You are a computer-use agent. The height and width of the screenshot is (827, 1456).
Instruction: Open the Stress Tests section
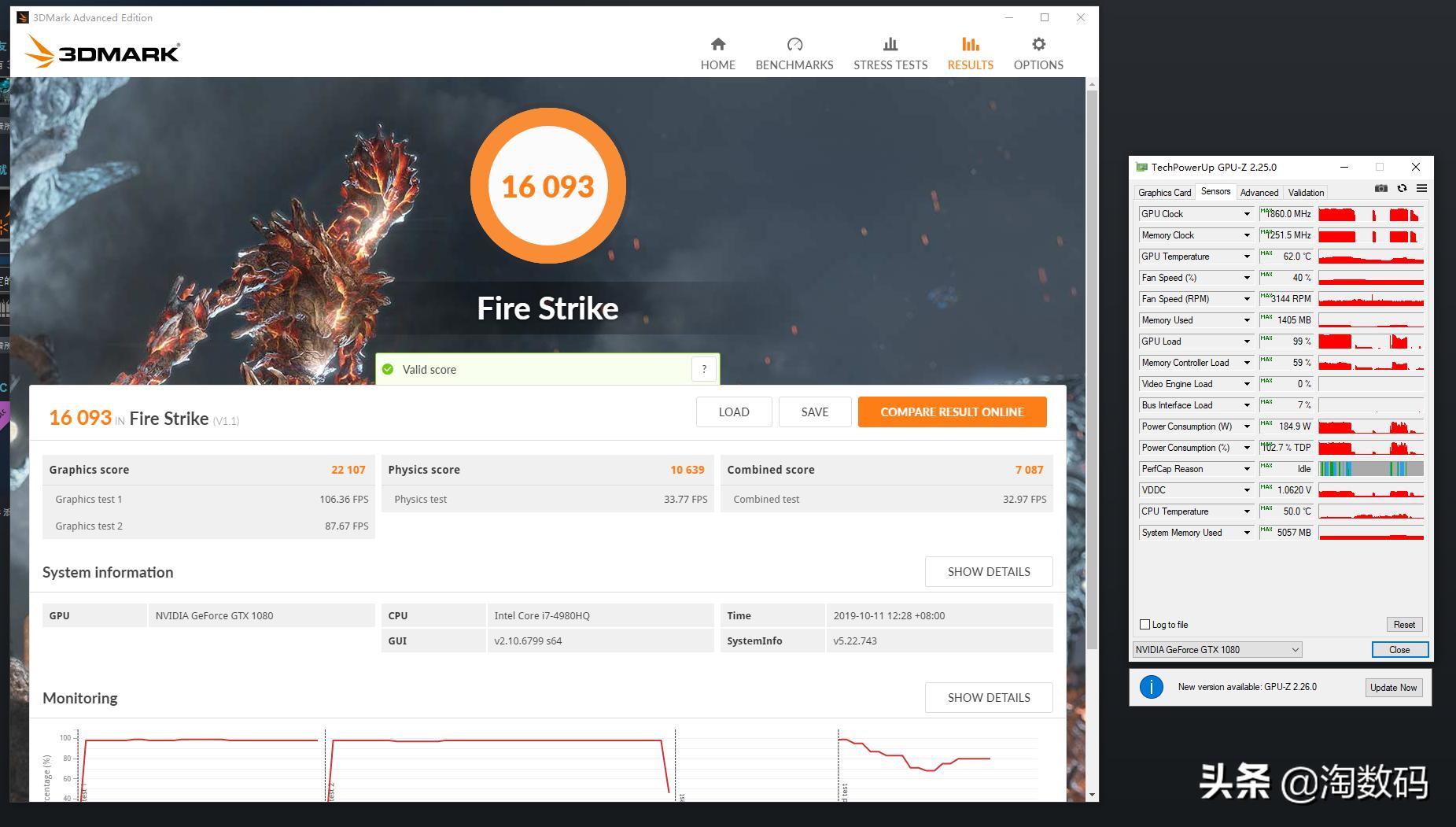(x=889, y=53)
